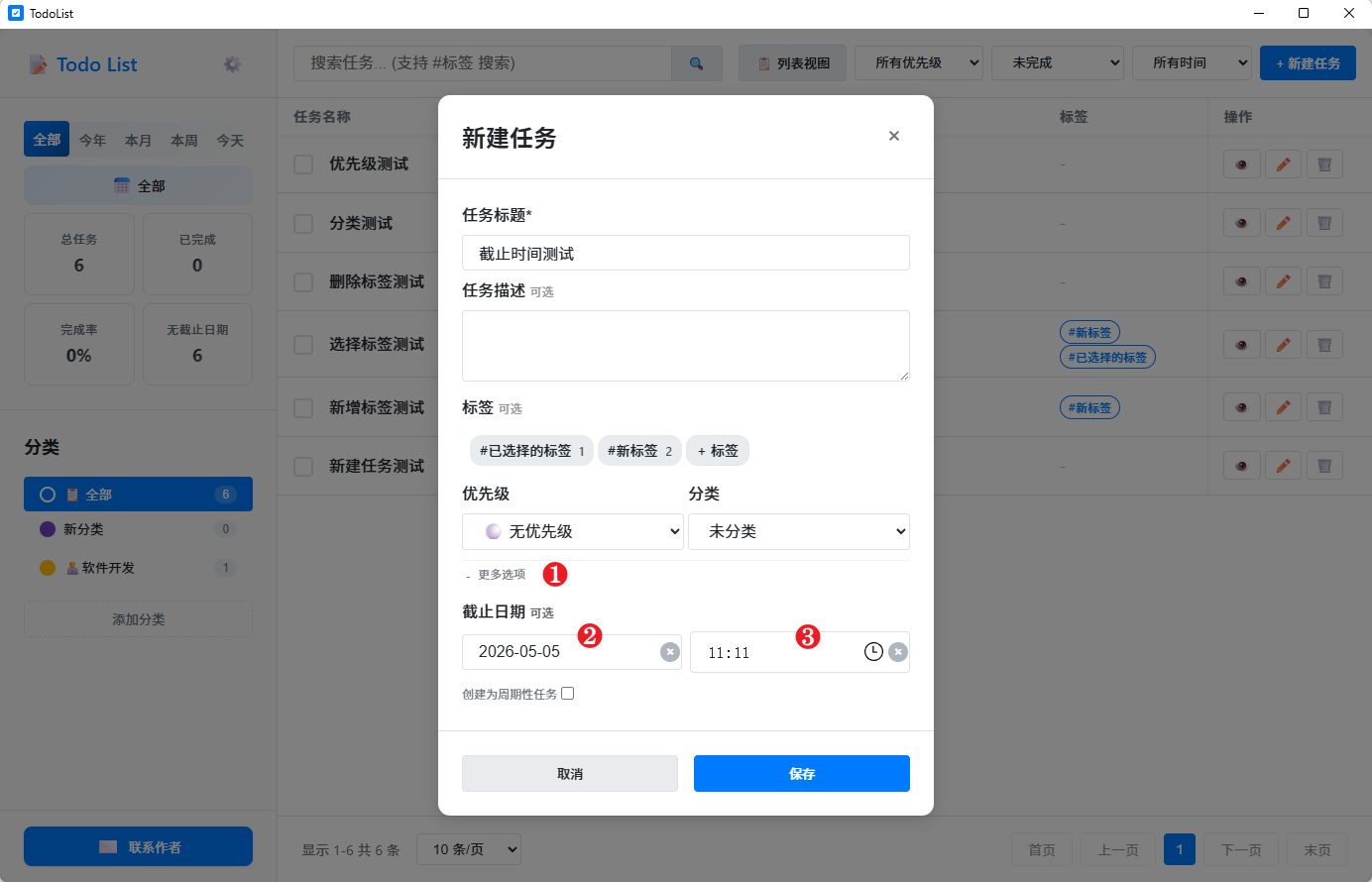Click the 联系作者 button
Viewport: 1372px width, 882px height.
point(139,846)
